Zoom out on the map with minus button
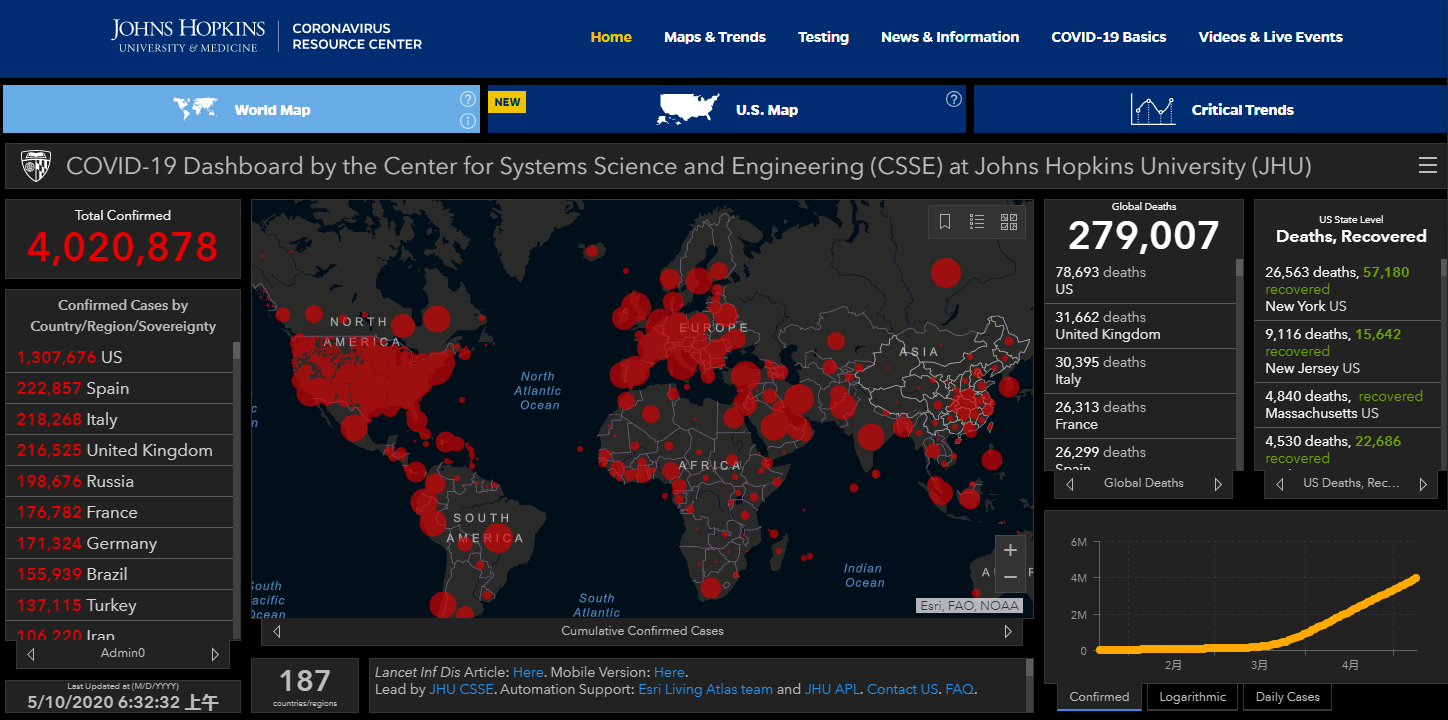Image resolution: width=1448 pixels, height=720 pixels. click(x=1010, y=577)
